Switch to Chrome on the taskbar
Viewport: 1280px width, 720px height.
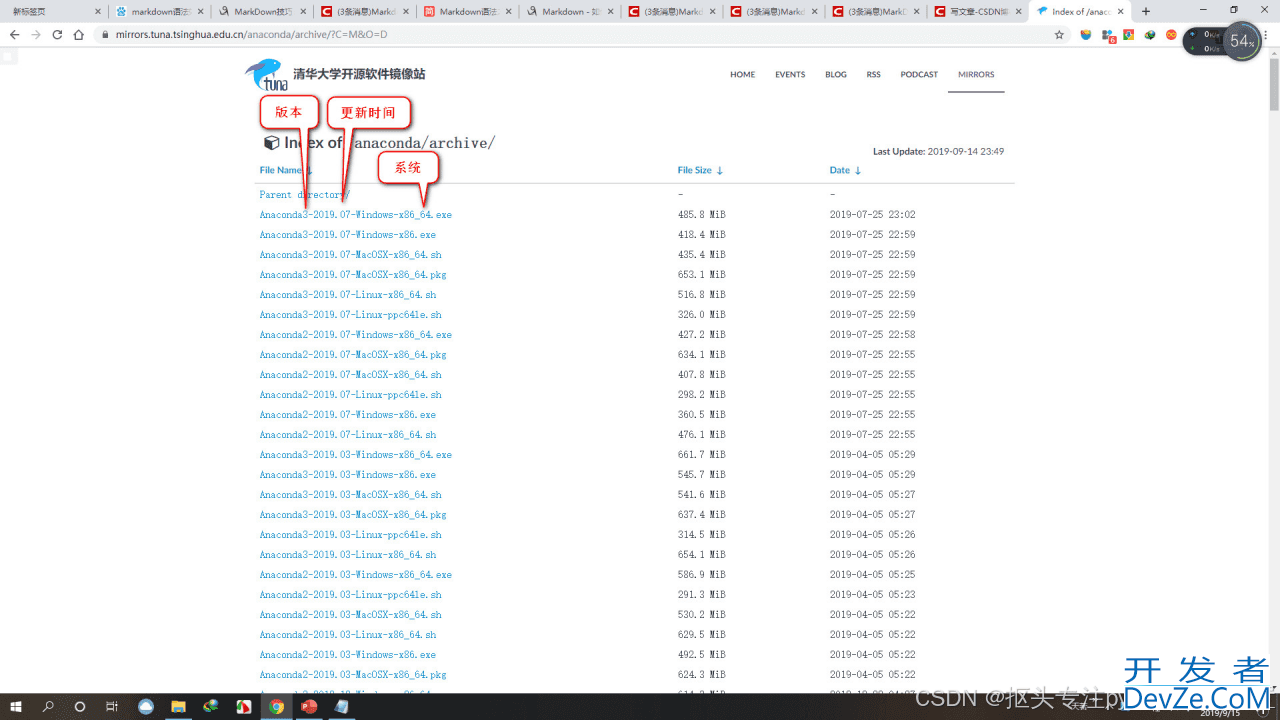click(x=275, y=706)
